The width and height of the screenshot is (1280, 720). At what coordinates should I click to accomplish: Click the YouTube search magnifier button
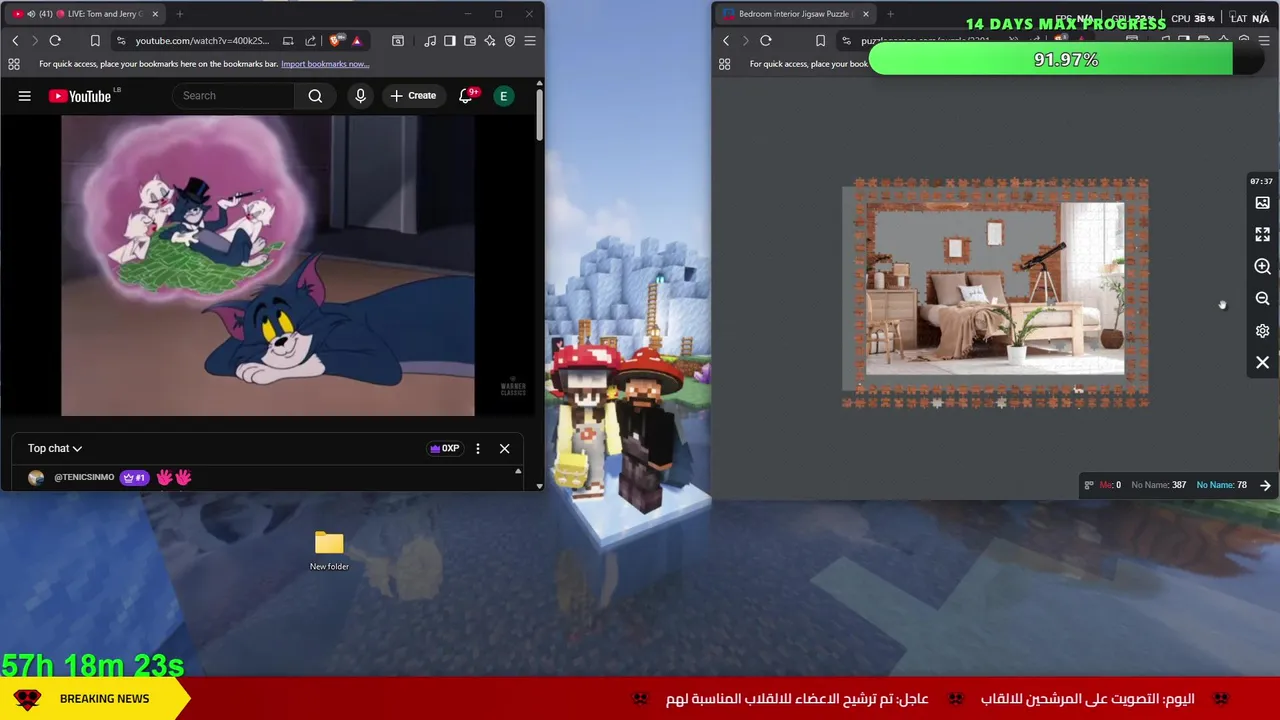(x=315, y=96)
